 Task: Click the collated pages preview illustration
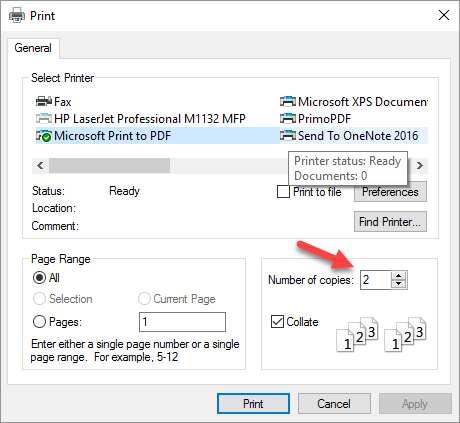point(381,334)
